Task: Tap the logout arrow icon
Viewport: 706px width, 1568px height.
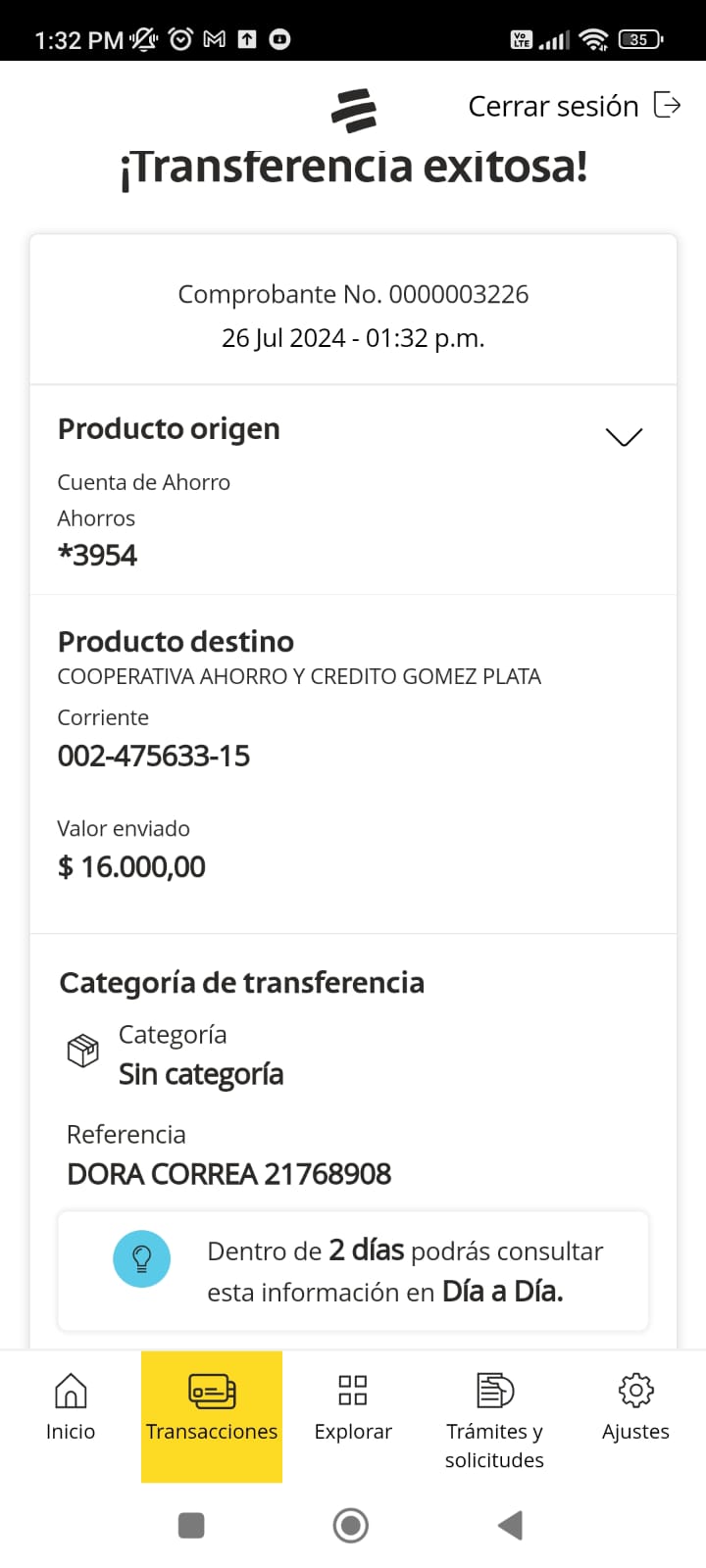Action: (667, 105)
